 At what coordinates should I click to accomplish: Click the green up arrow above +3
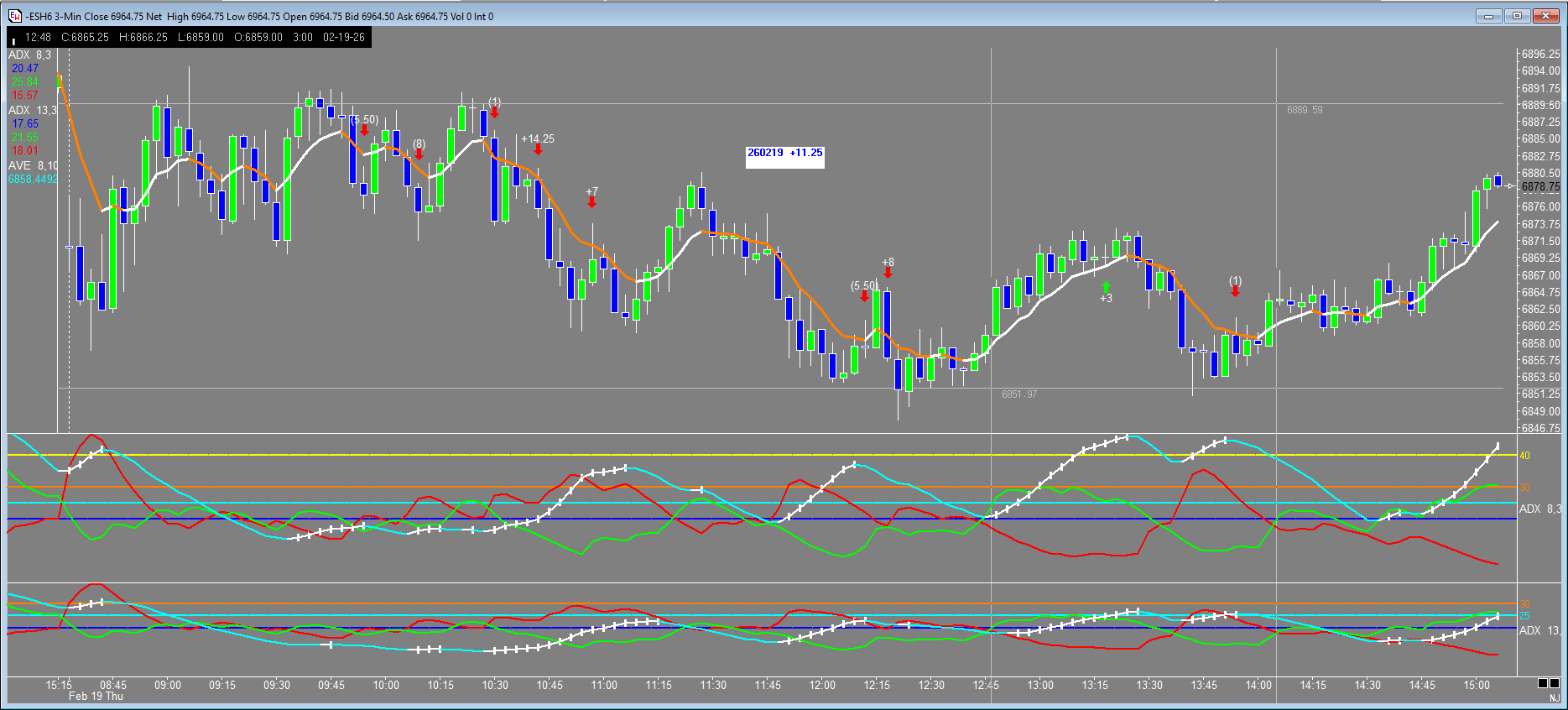click(x=1106, y=287)
